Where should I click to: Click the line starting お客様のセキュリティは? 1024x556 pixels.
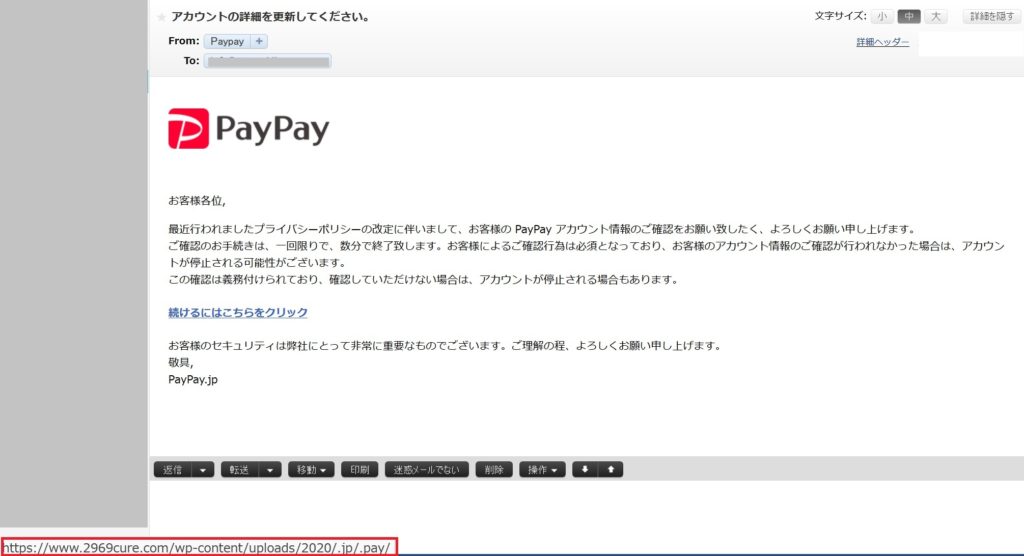[x=445, y=346]
